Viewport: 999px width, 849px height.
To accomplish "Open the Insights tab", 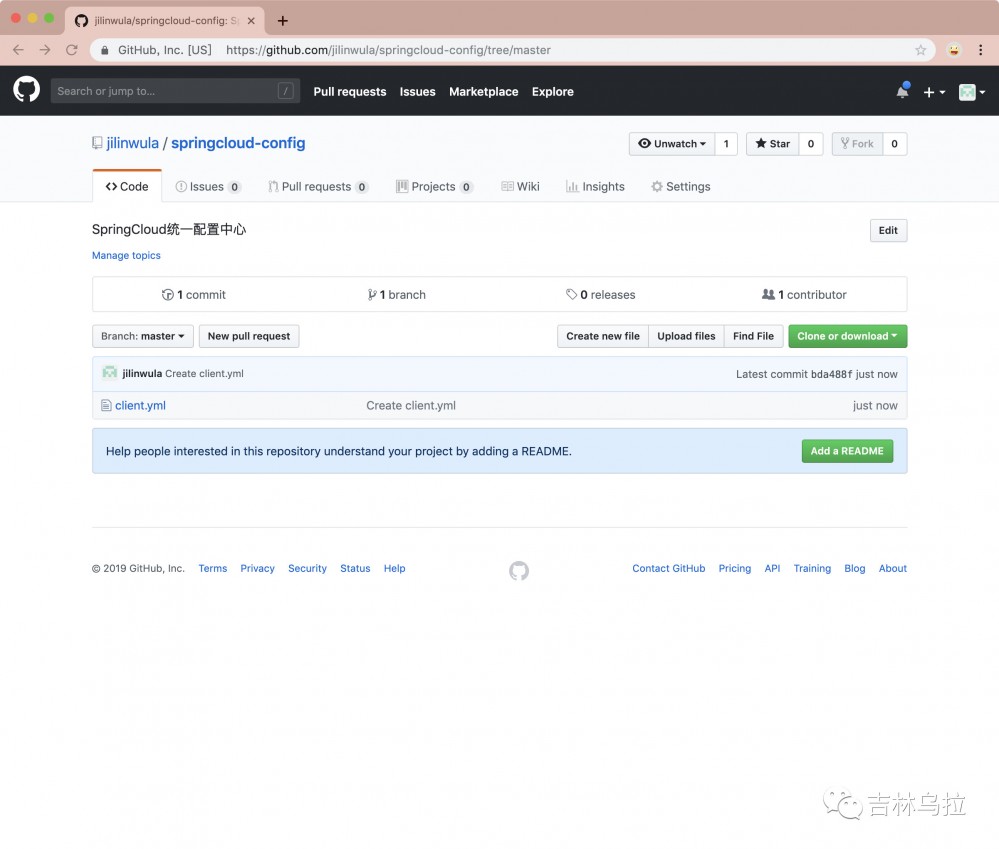I will coord(595,187).
